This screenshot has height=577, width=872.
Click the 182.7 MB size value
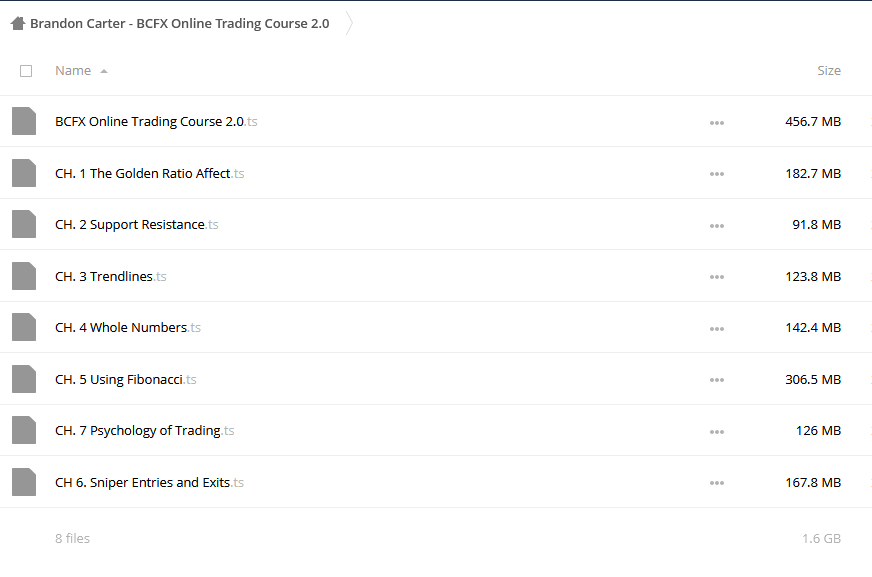(x=813, y=173)
